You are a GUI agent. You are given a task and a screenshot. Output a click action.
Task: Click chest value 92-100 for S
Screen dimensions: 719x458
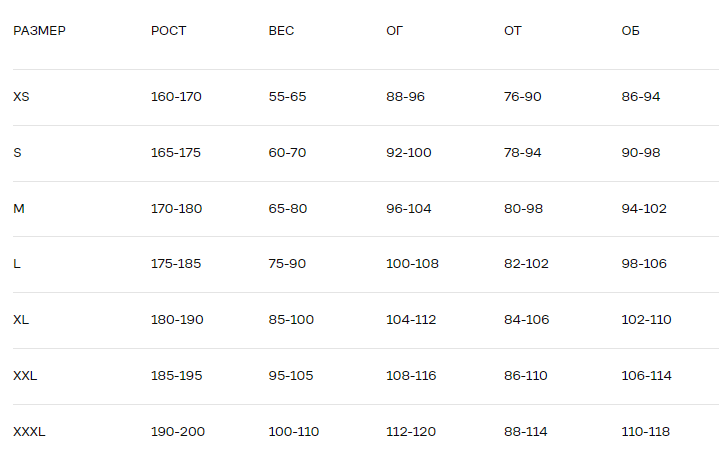click(x=409, y=153)
